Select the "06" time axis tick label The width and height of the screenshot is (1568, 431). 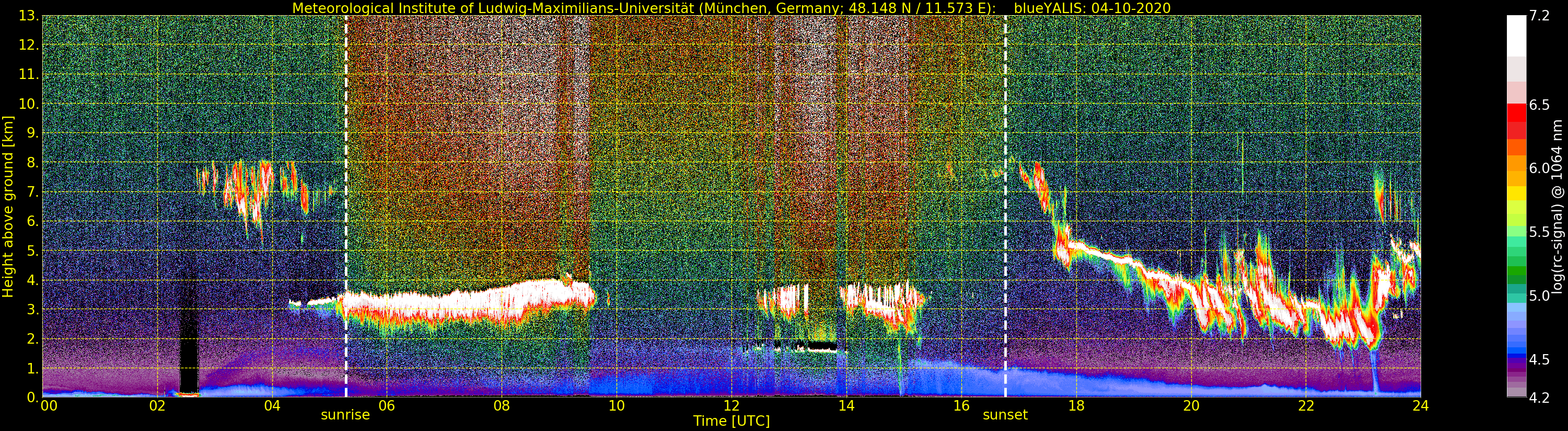pyautogui.click(x=387, y=406)
